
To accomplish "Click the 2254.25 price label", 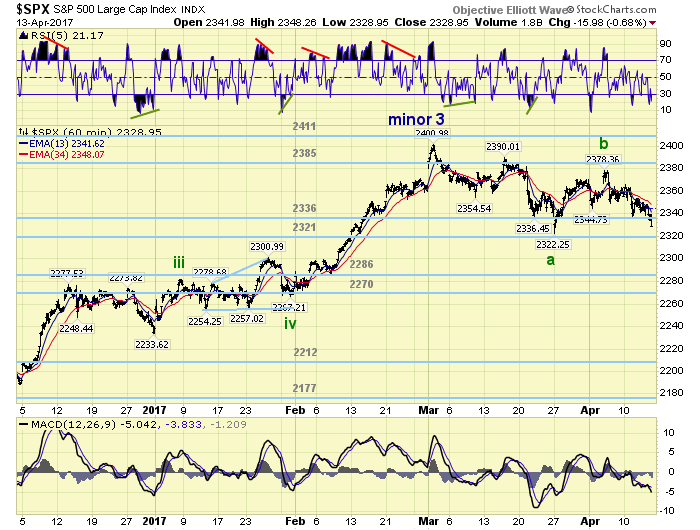I will [x=205, y=321].
